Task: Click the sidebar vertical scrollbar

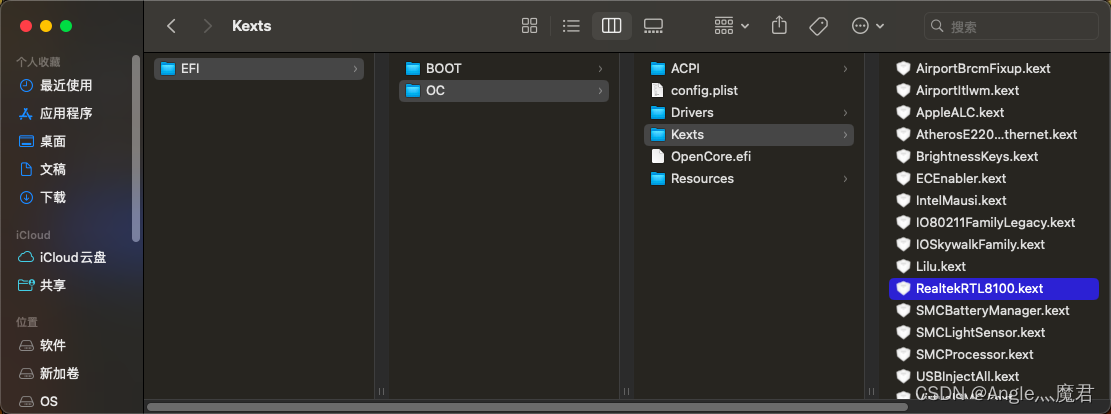Action: point(136,149)
